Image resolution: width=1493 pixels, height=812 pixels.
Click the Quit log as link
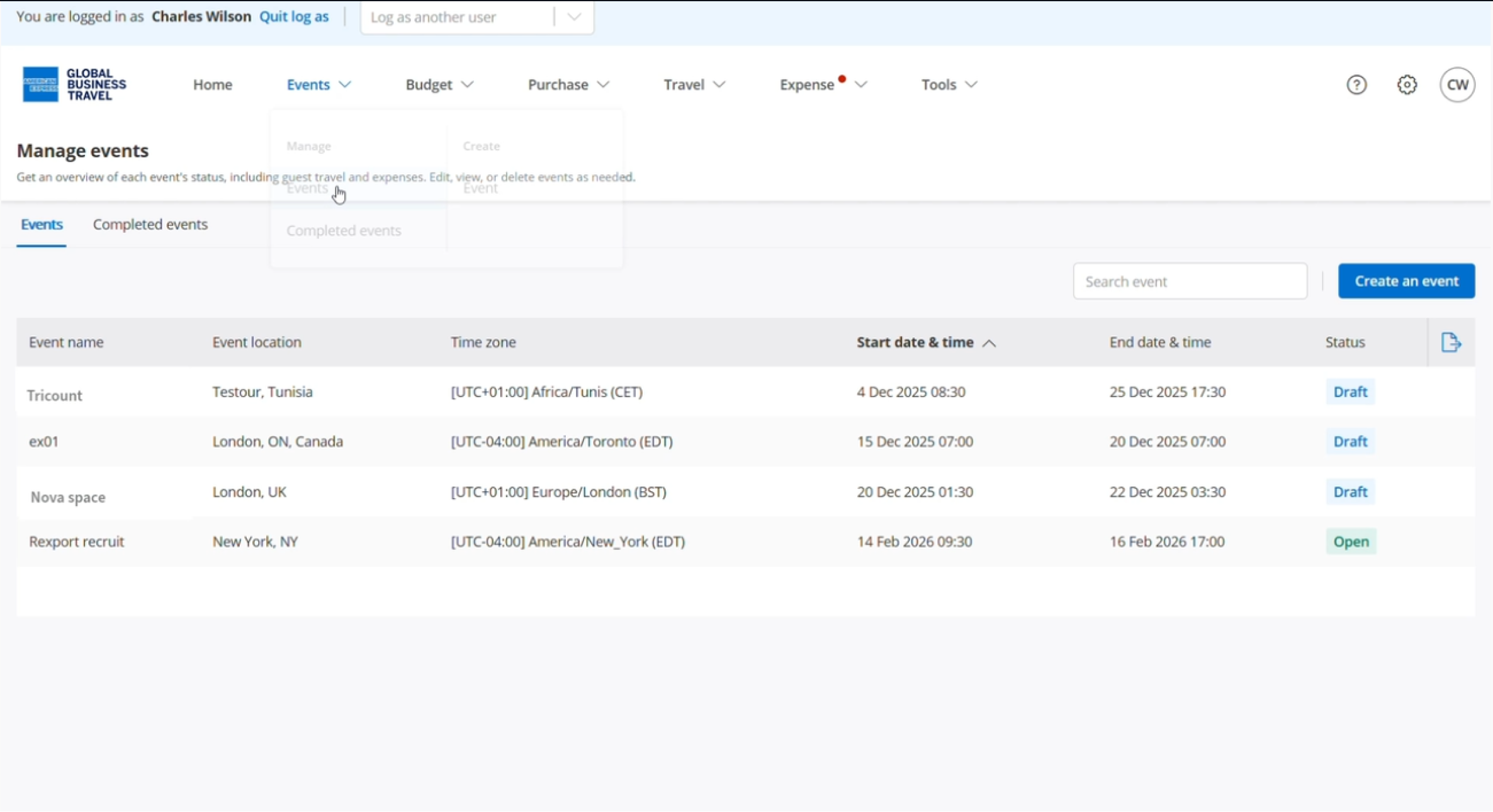pos(294,16)
